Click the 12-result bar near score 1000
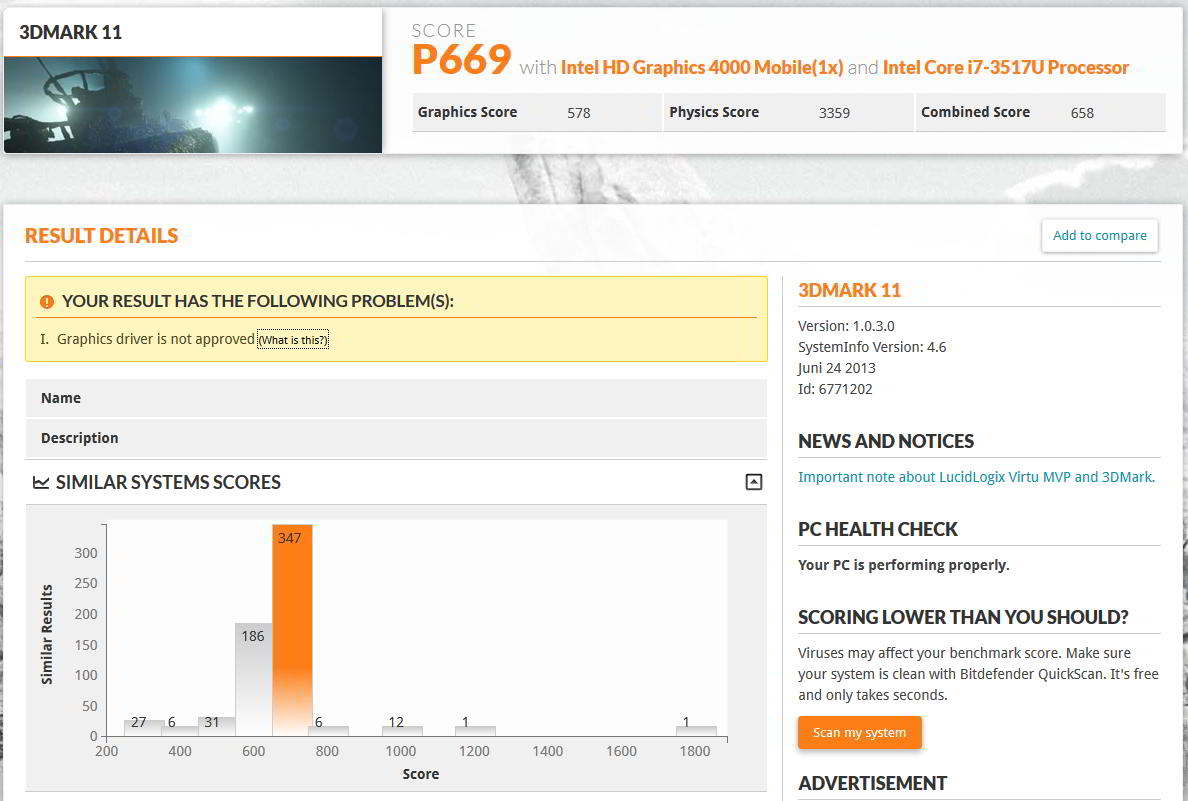The width and height of the screenshot is (1188, 801). coord(403,730)
